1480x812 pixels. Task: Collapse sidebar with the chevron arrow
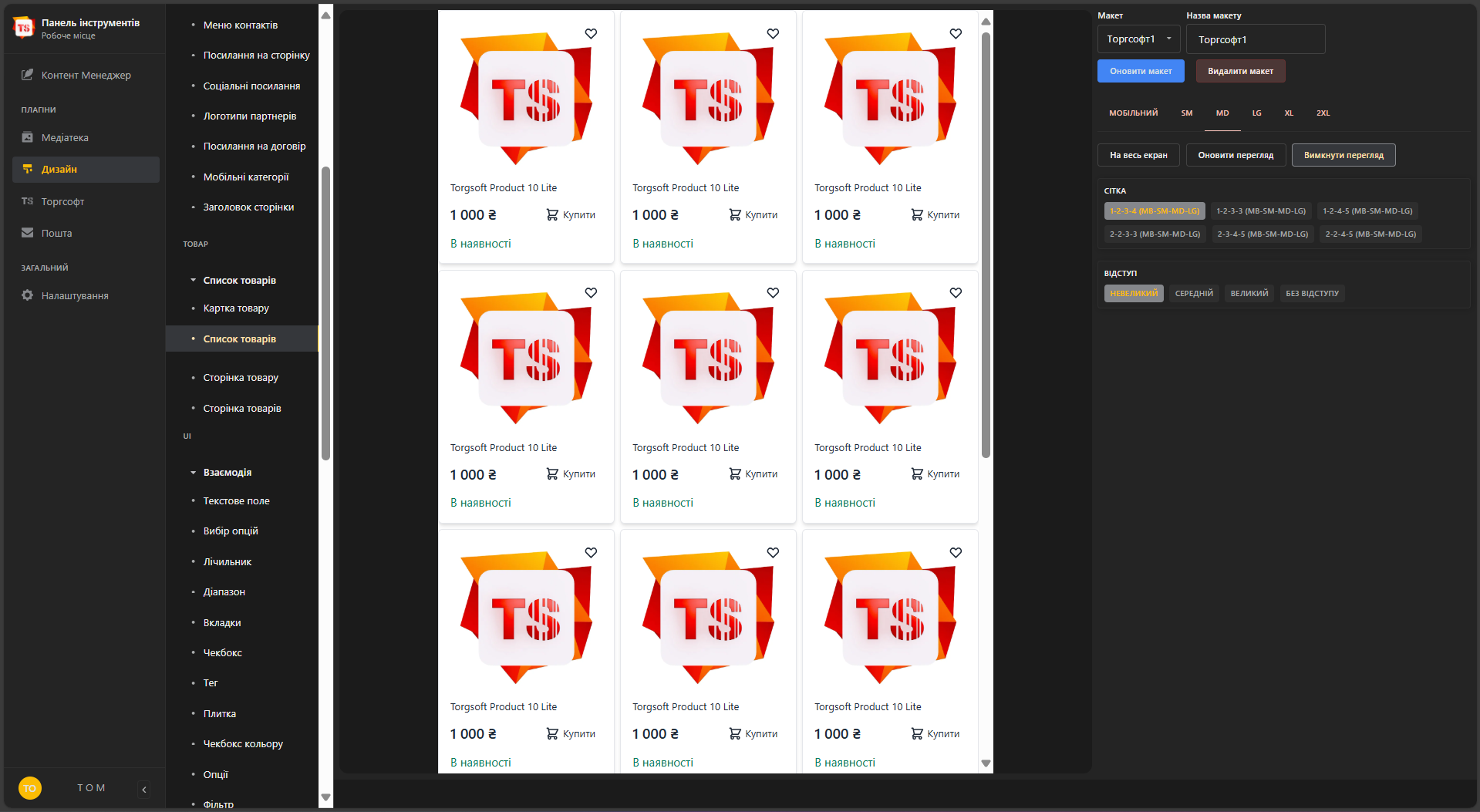click(144, 789)
